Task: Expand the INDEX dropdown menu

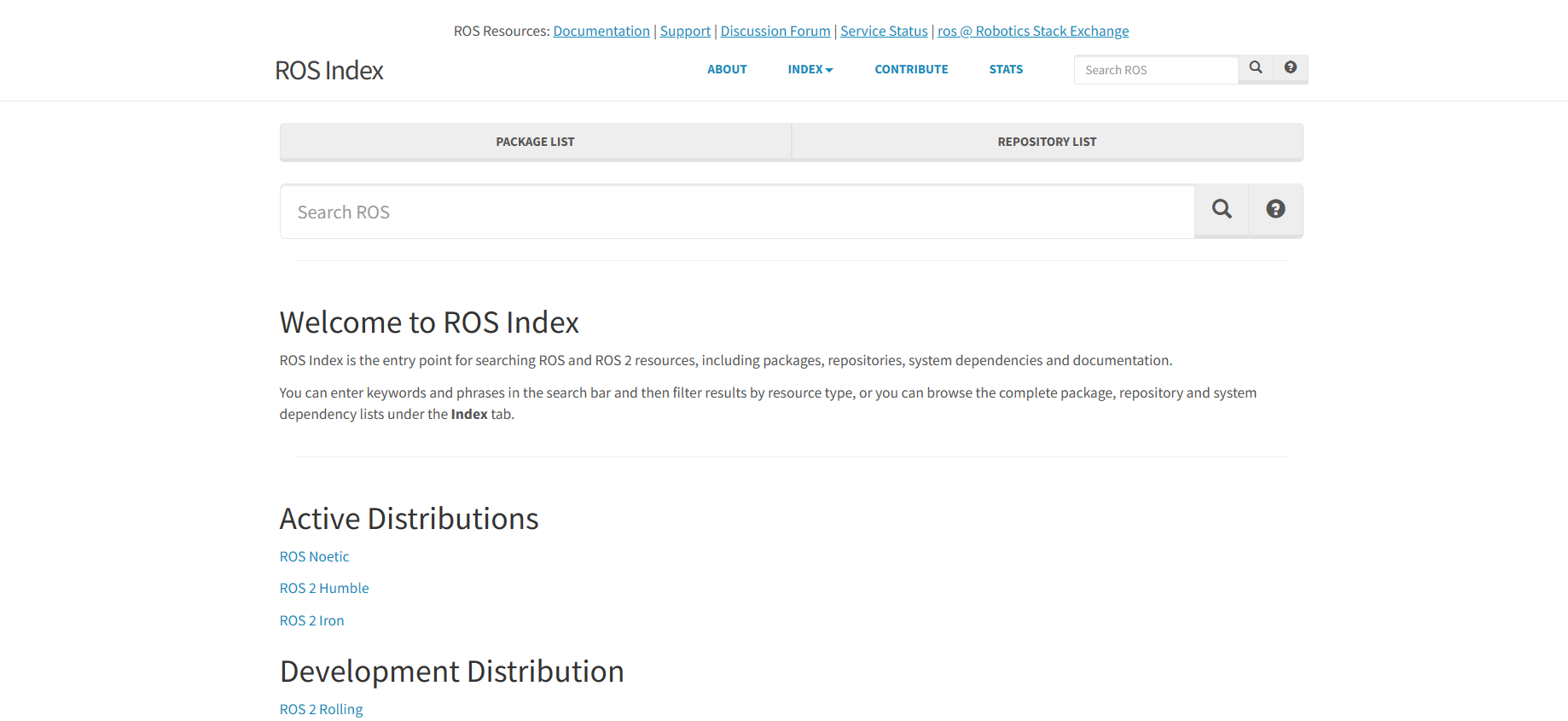Action: pyautogui.click(x=810, y=70)
